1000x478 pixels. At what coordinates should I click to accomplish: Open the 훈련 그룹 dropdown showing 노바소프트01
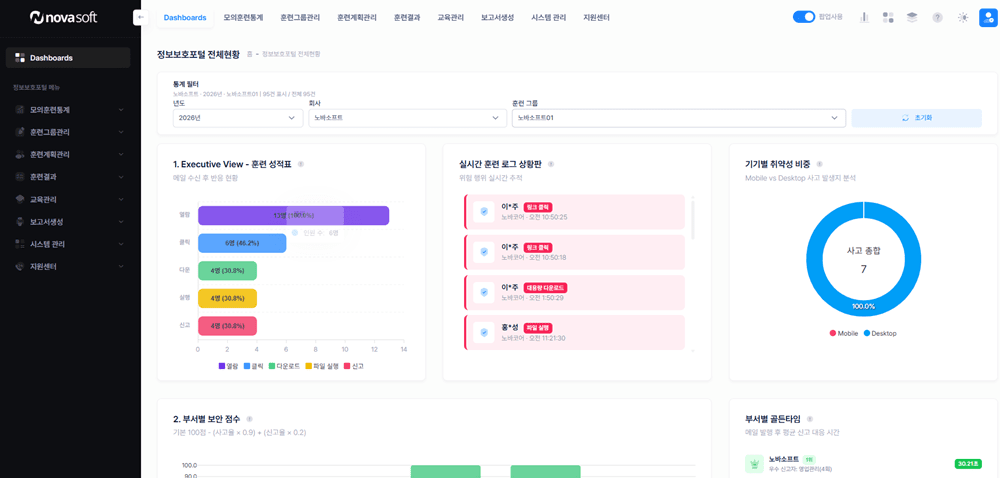pyautogui.click(x=679, y=118)
